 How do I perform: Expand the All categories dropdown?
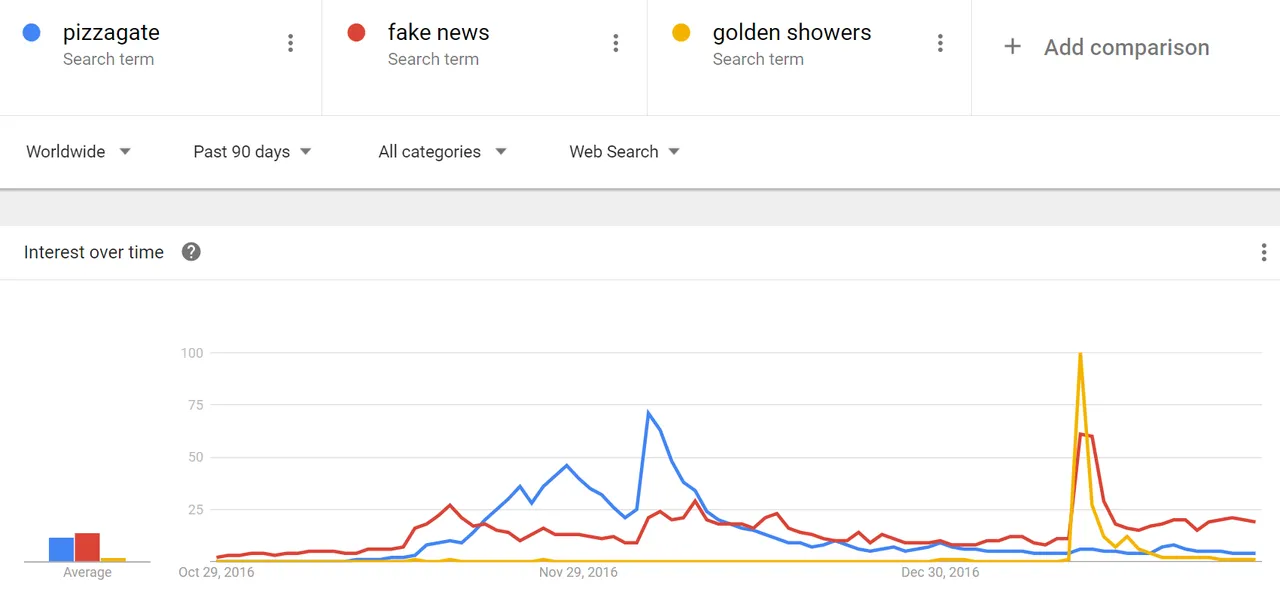pyautogui.click(x=442, y=152)
